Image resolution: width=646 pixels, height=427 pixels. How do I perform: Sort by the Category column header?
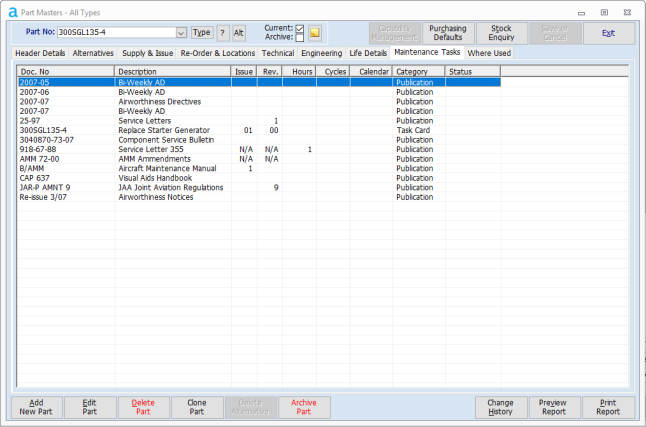[418, 72]
